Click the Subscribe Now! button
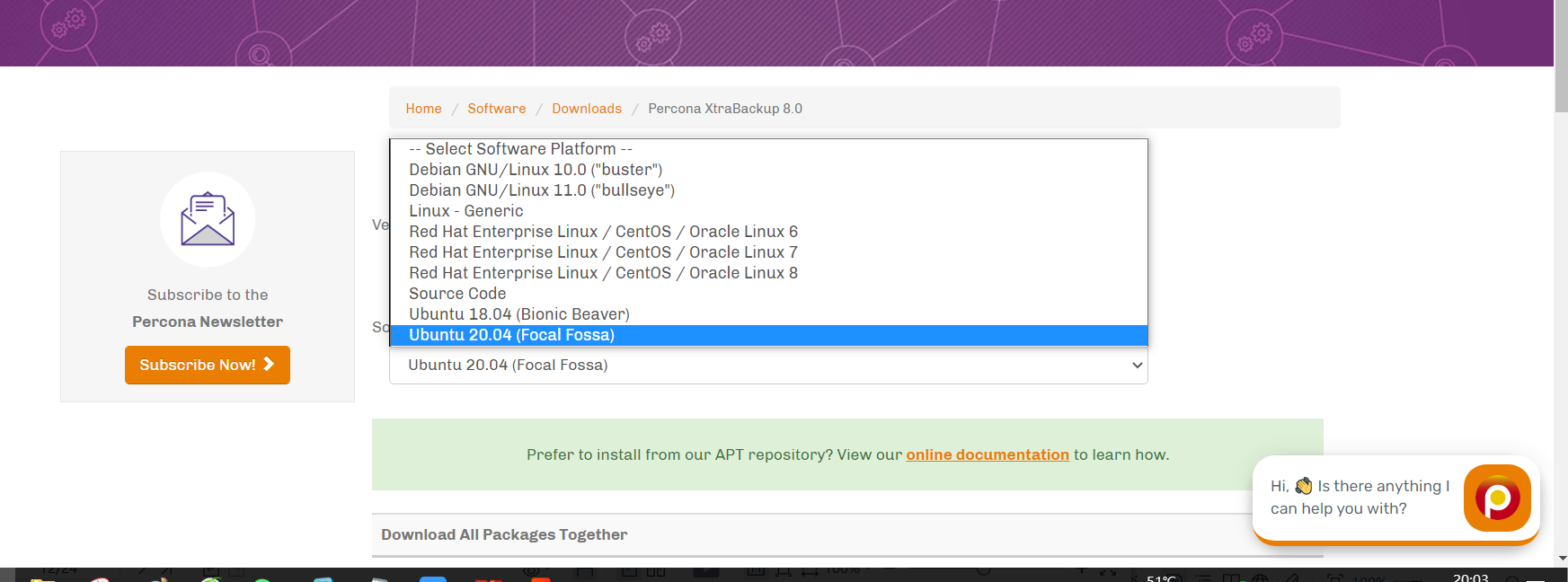The height and width of the screenshot is (582, 1568). [208, 365]
